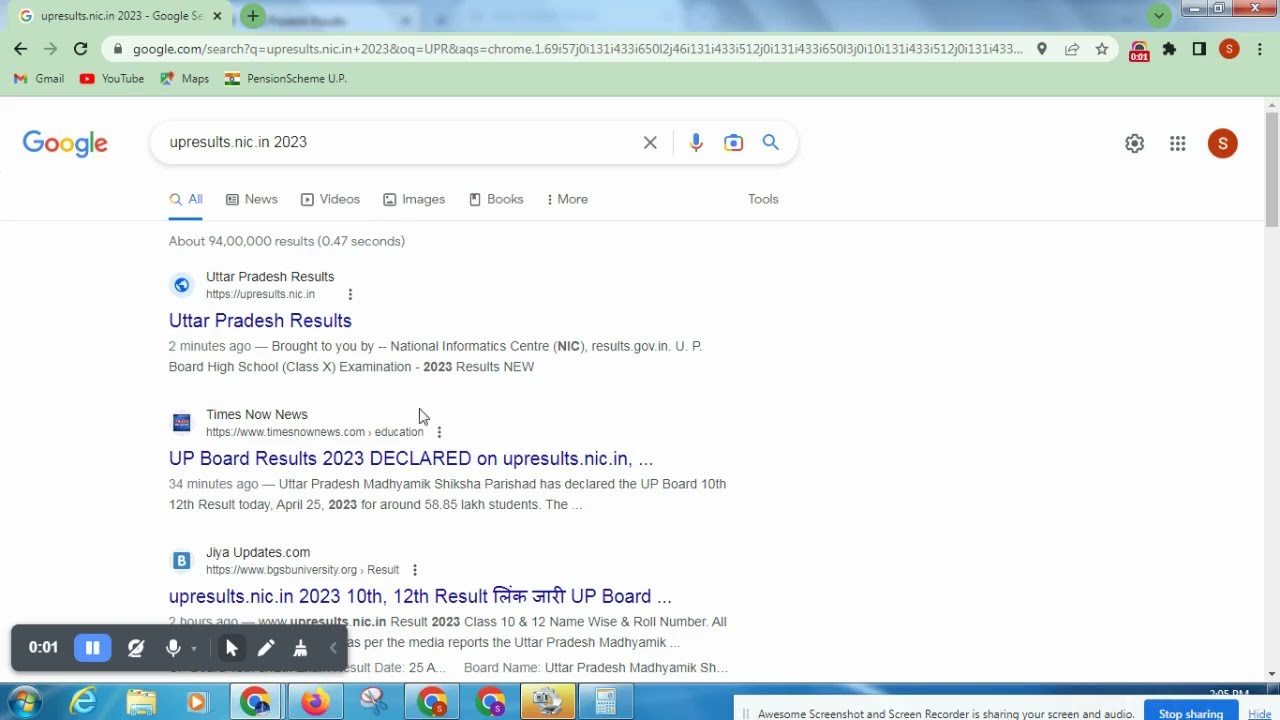The image size is (1280, 720).
Task: Open options for the upresults.nic.in result
Action: coord(350,294)
